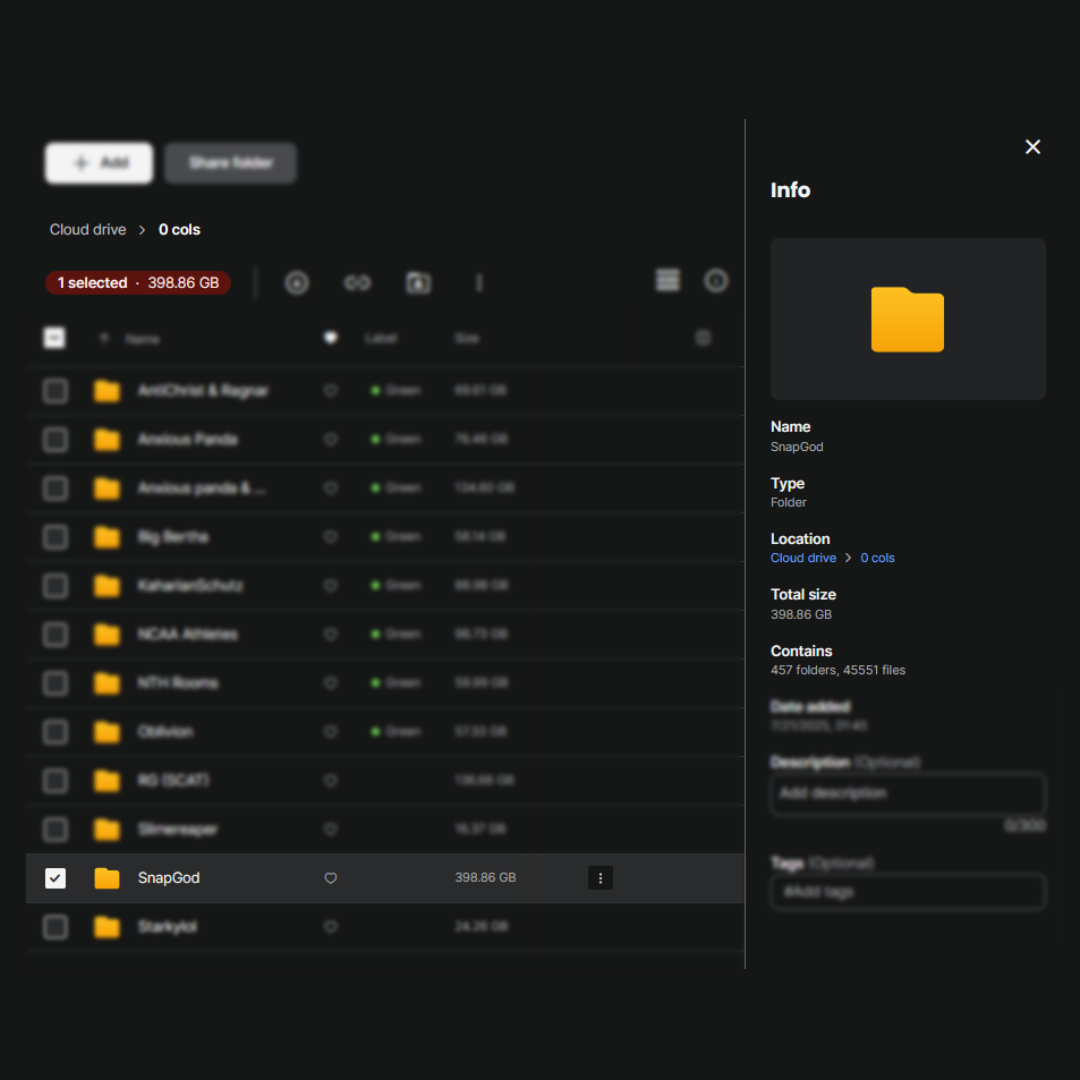This screenshot has width=1080, height=1080.
Task: Click the favourite heart on the selected row
Action: [x=331, y=878]
